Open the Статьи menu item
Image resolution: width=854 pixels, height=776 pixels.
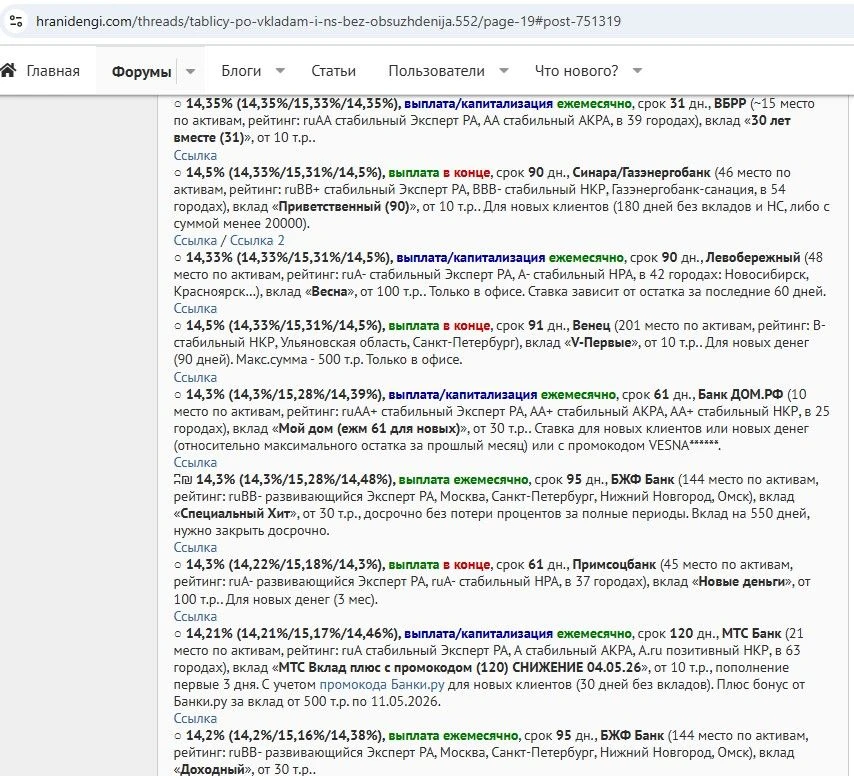(x=333, y=71)
